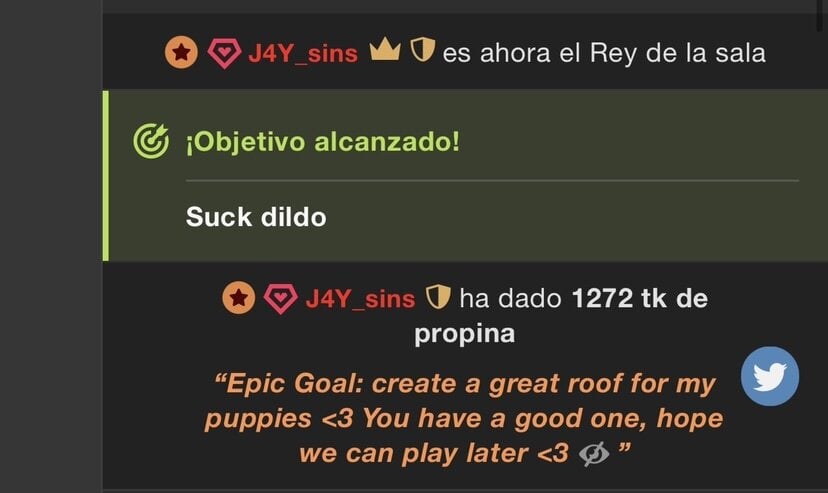
Task: Click the shield icon before 'ha dado'
Action: (438, 297)
